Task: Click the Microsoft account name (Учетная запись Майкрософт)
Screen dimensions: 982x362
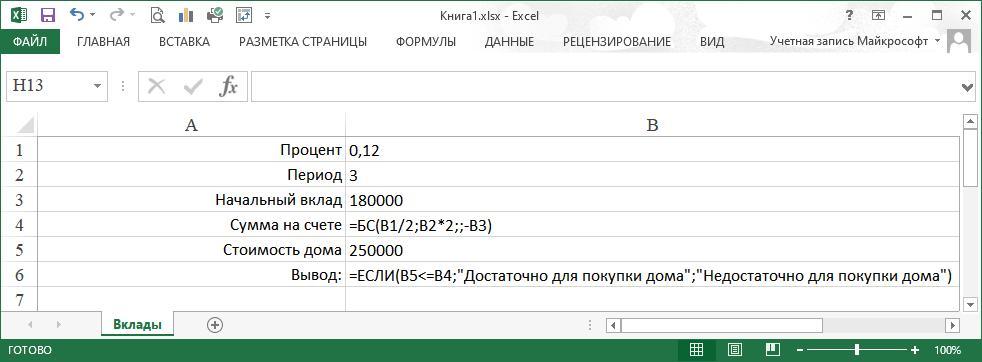Action: point(849,41)
